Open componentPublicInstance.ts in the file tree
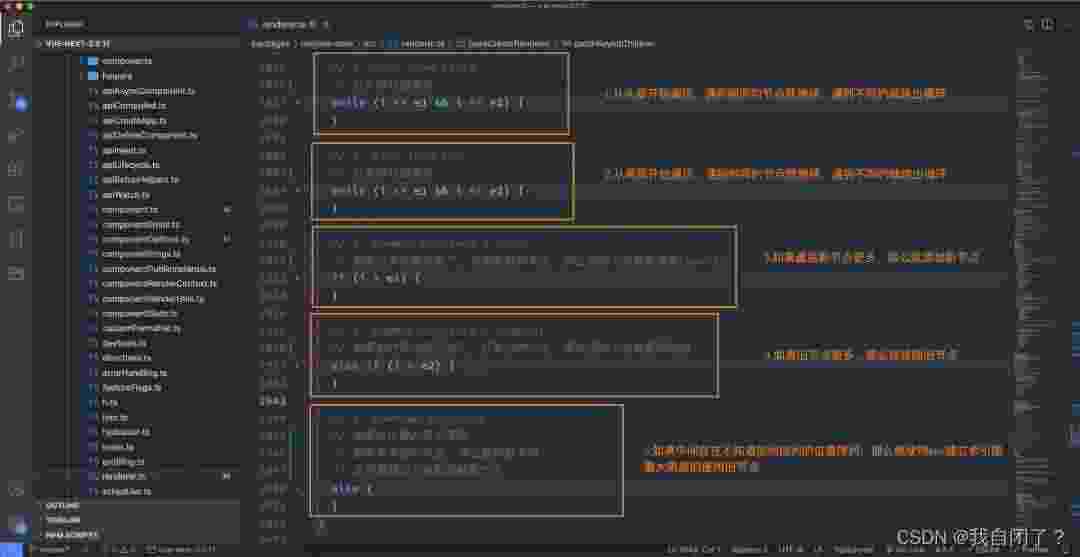The height and width of the screenshot is (557, 1080). point(158,269)
